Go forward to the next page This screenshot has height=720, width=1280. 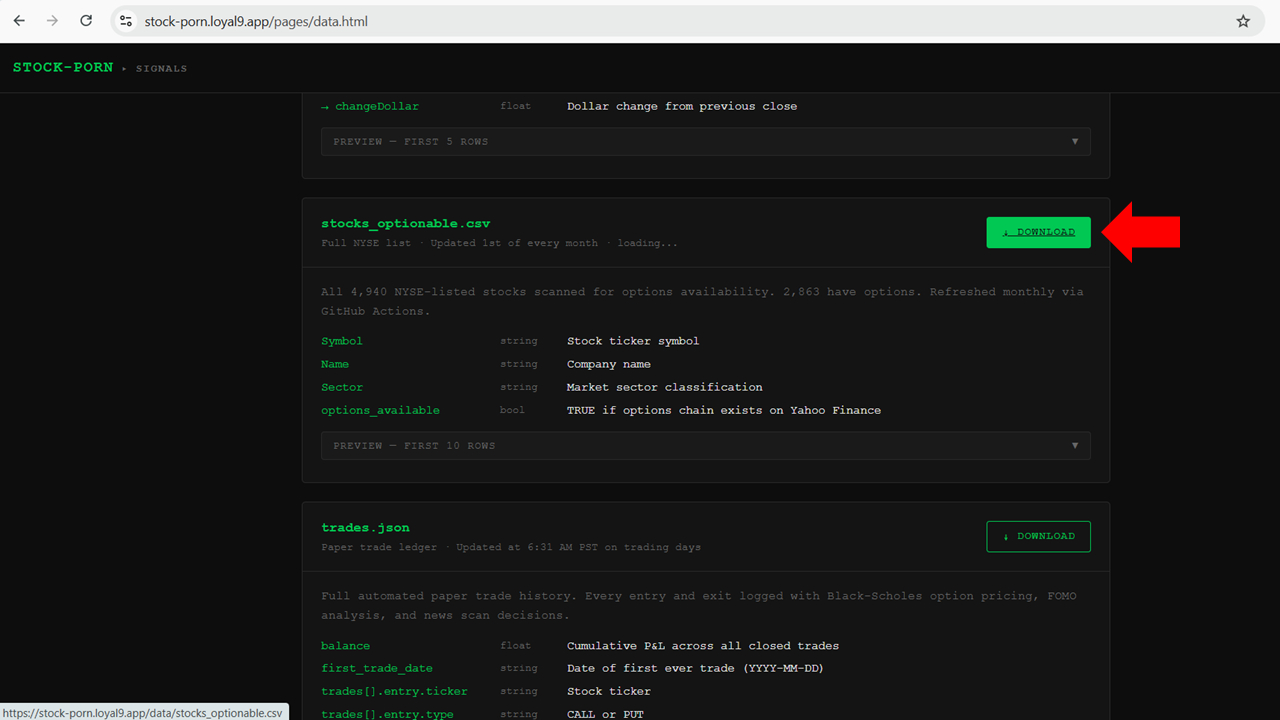52,21
